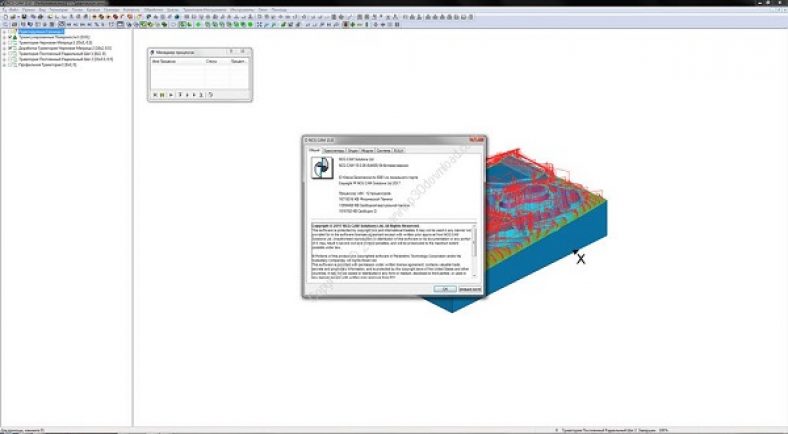This screenshot has width=788, height=434.
Task: Save using the floppy disk toolbar icon
Action: click(x=25, y=17)
